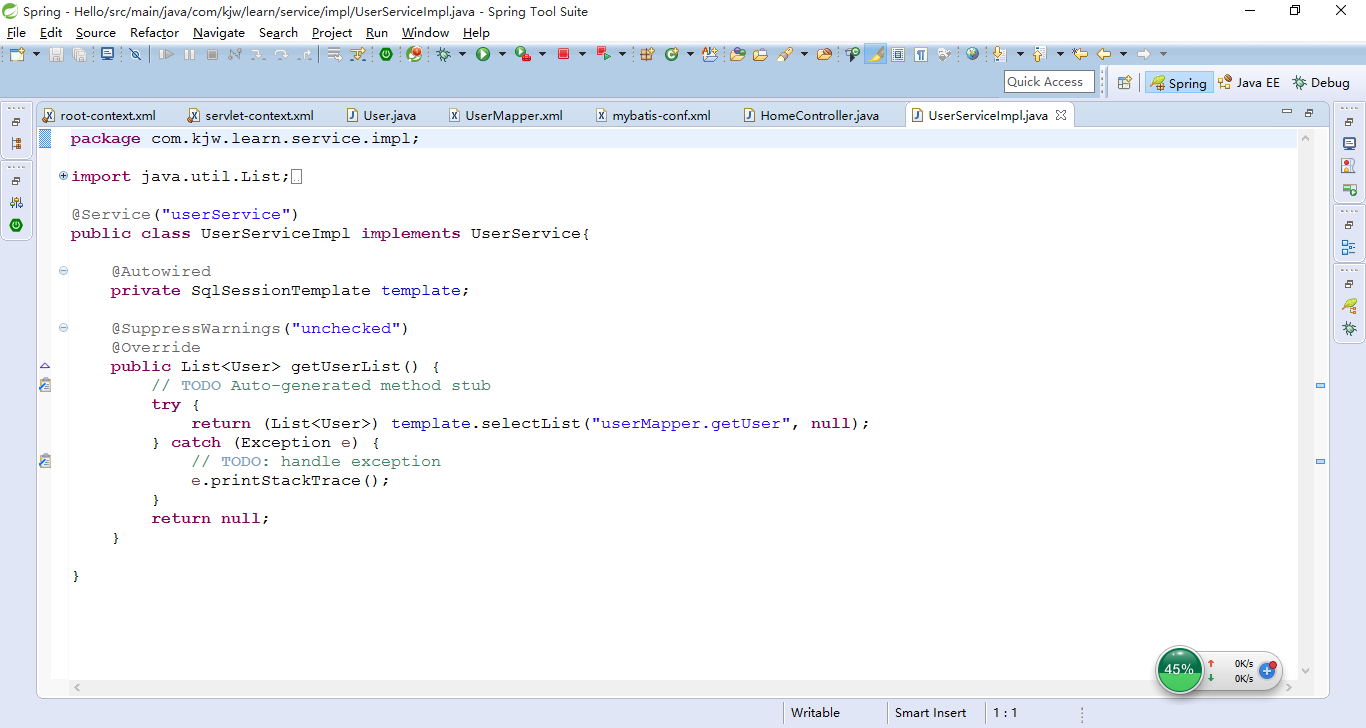Switch to the root-context.xml tab
The width and height of the screenshot is (1366, 728).
point(99,115)
